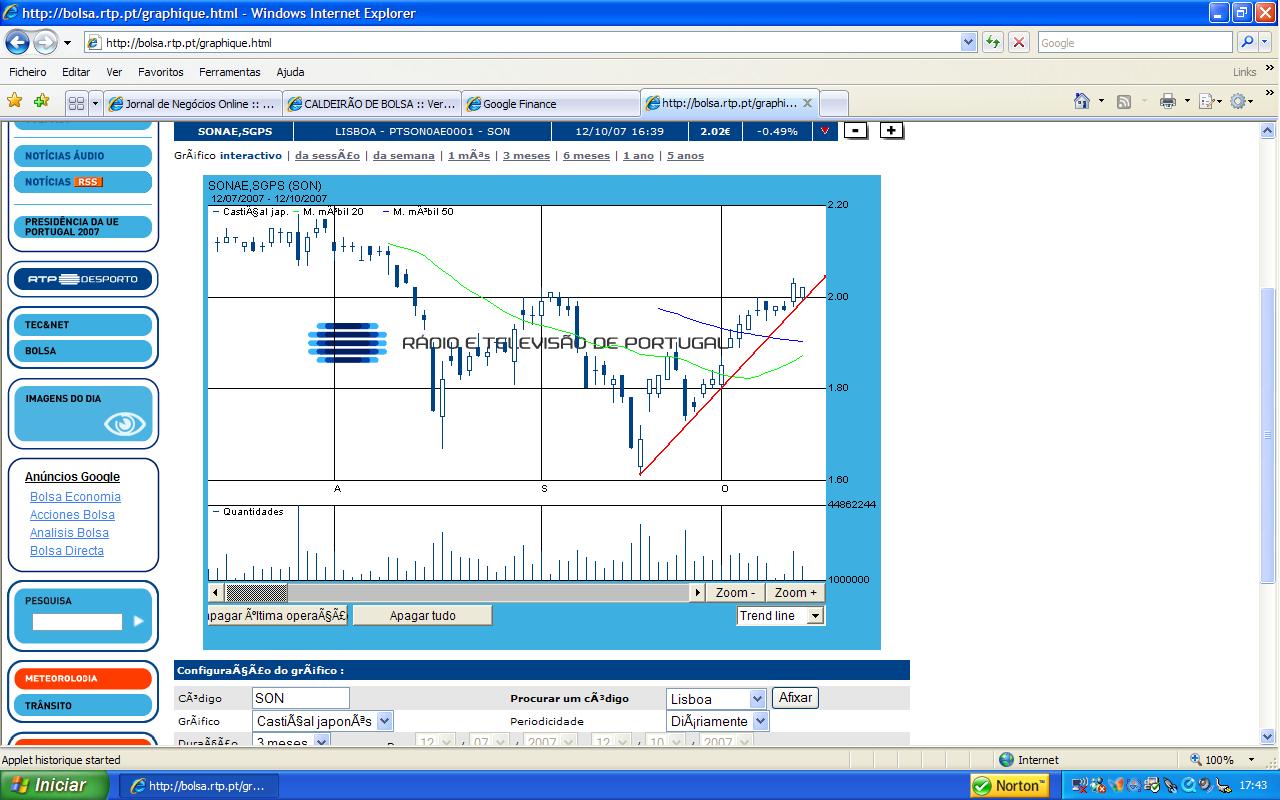
Task: Switch to the Caldeirão de Bolsa tab
Action: (372, 104)
